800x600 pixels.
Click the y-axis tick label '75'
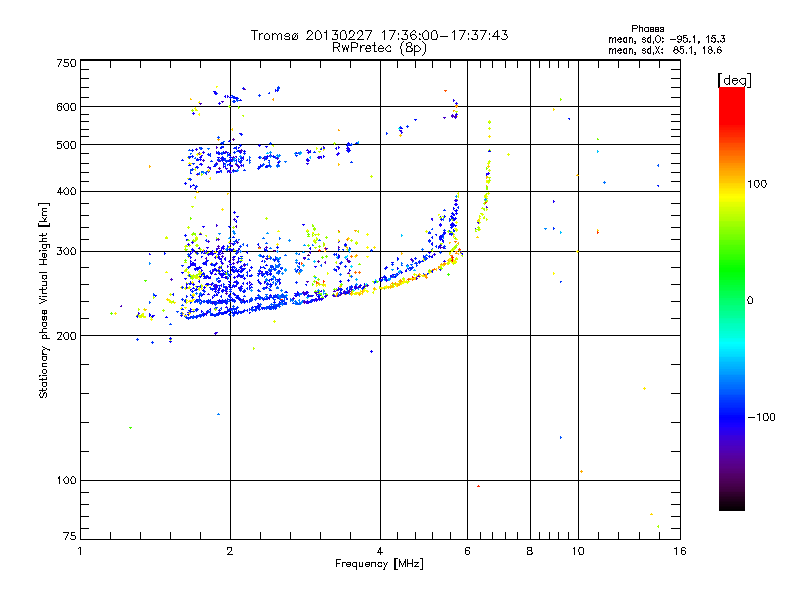[x=70, y=536]
